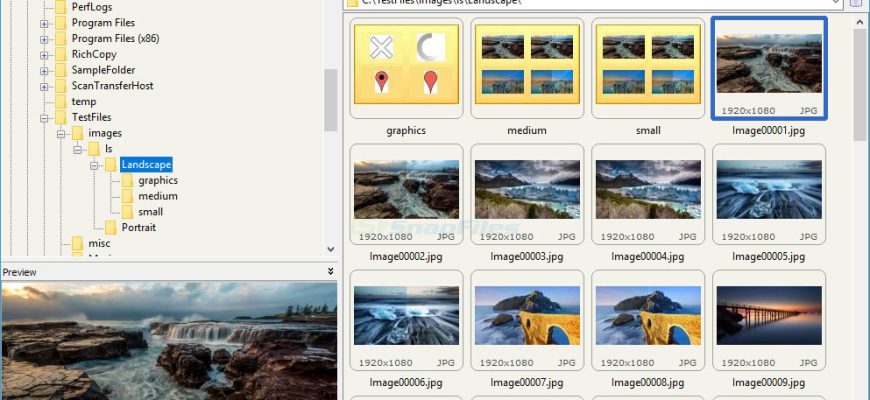The width and height of the screenshot is (870, 400).
Task: Click the misc folder icon in tree
Action: tap(78, 243)
